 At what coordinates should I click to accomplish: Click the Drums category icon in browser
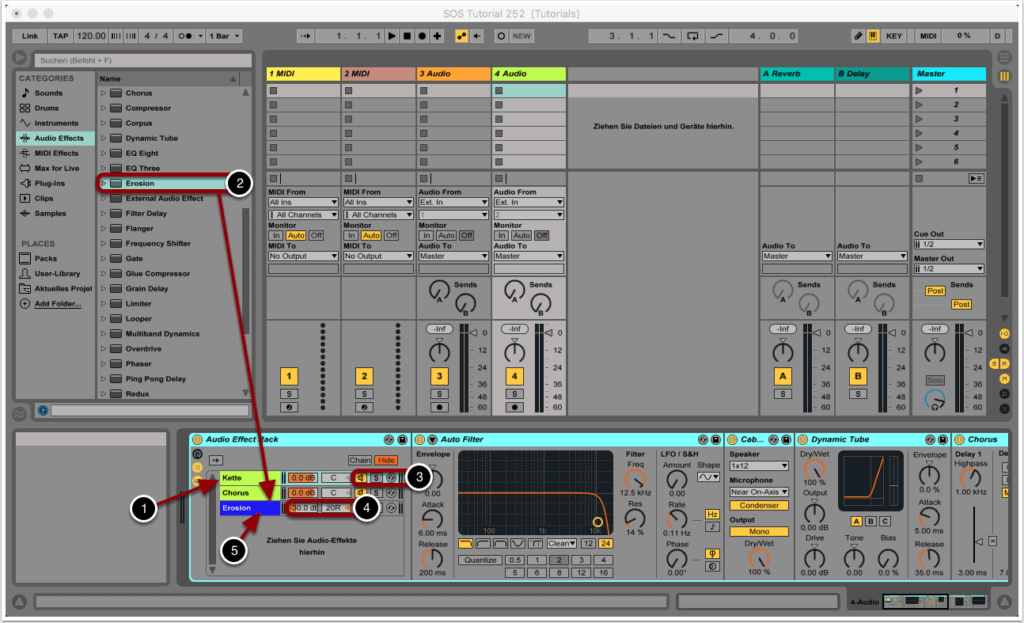click(26, 108)
